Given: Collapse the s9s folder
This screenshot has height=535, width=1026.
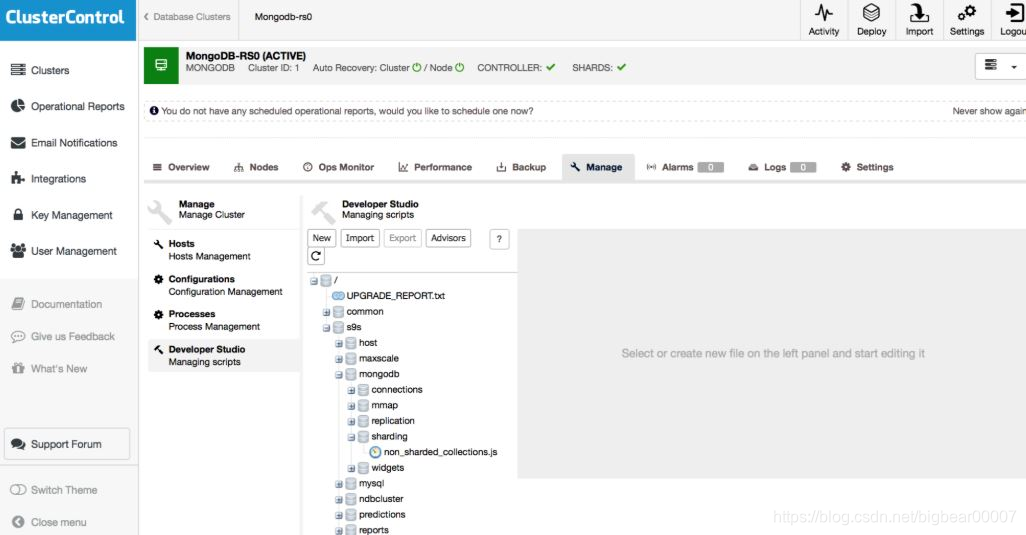Looking at the screenshot, I should (326, 328).
